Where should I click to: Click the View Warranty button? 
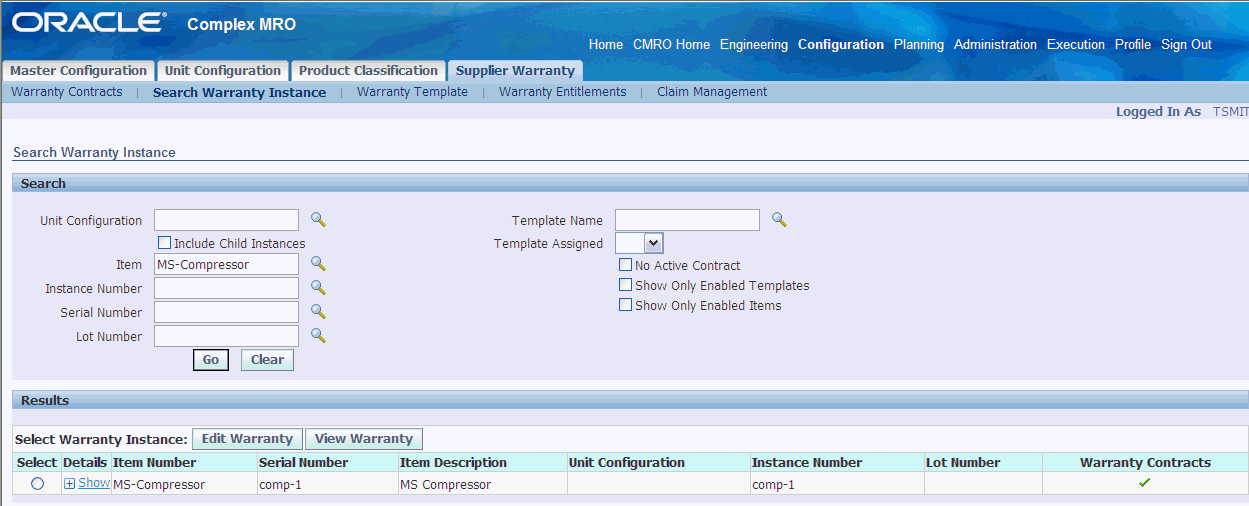point(364,439)
